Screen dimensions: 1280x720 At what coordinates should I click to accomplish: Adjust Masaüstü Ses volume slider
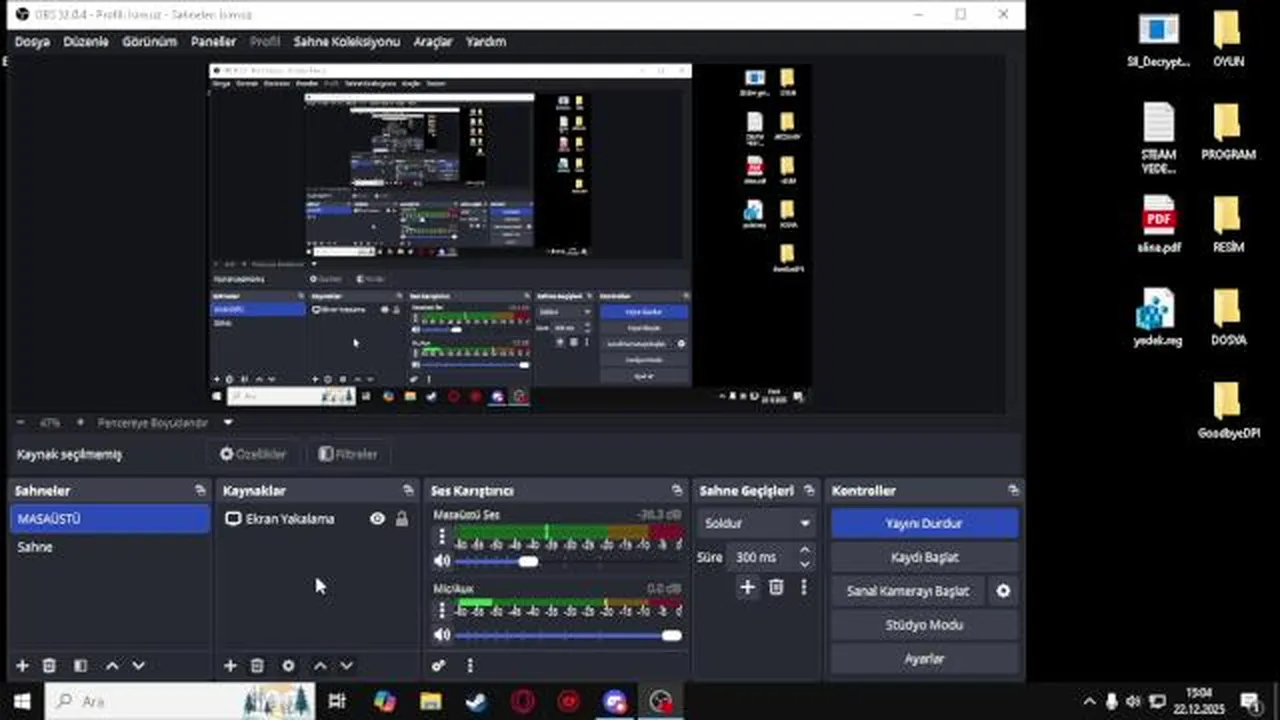tap(568, 561)
